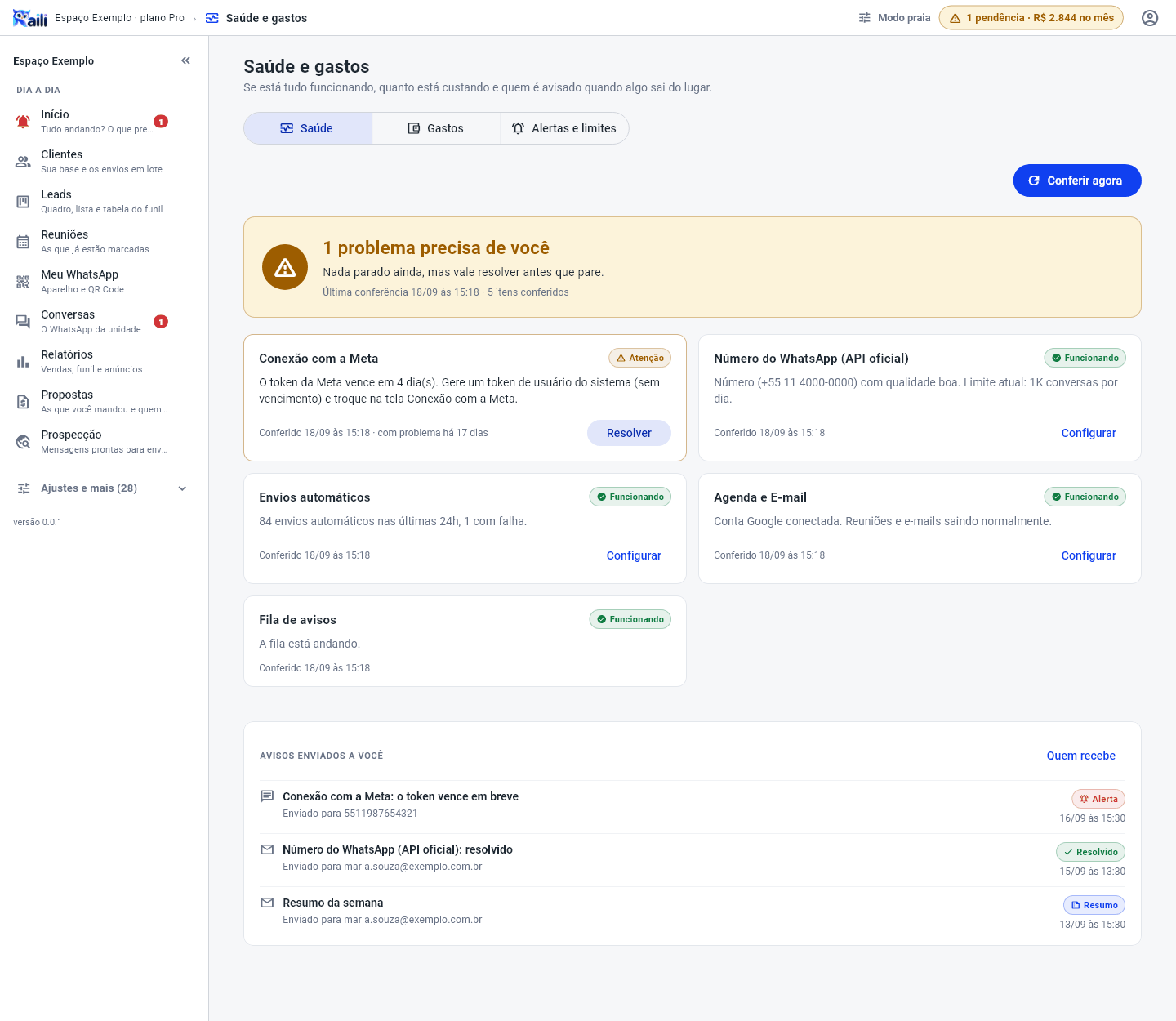Open the Início menu item

91,121
